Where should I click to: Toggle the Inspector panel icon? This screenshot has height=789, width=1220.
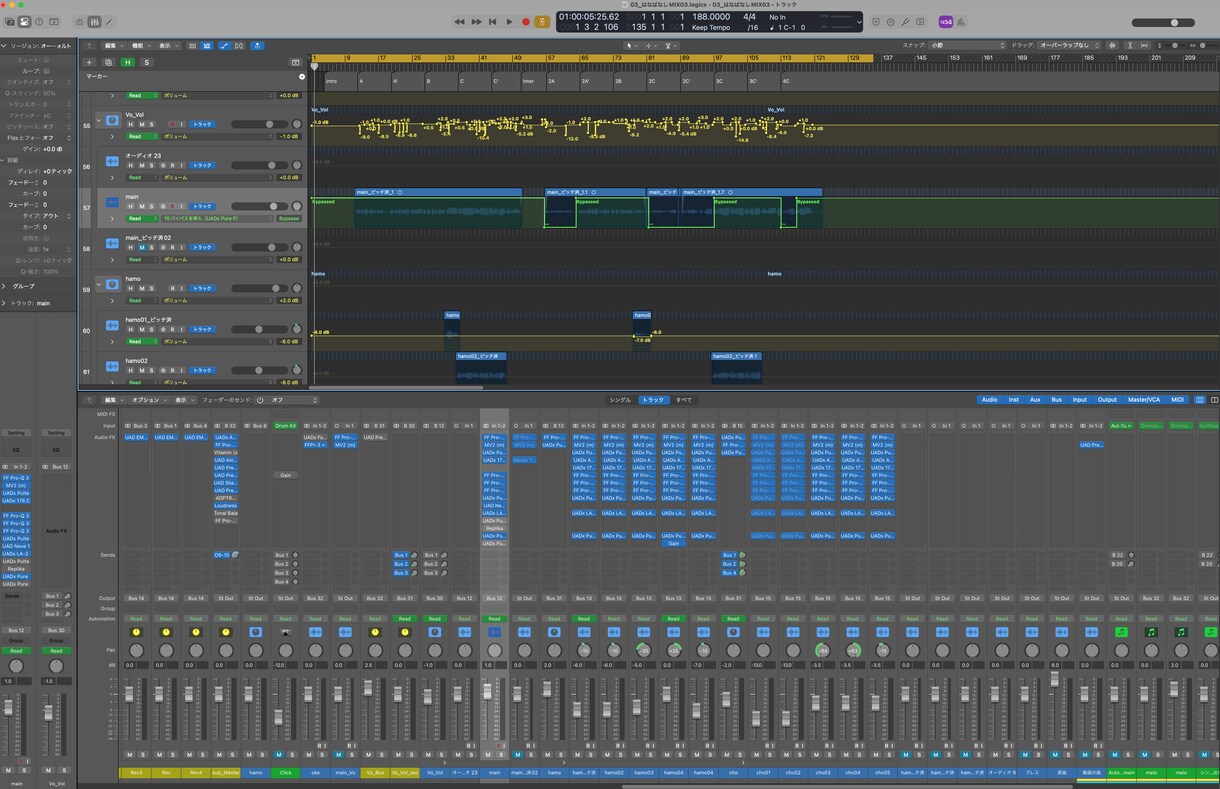[25, 21]
